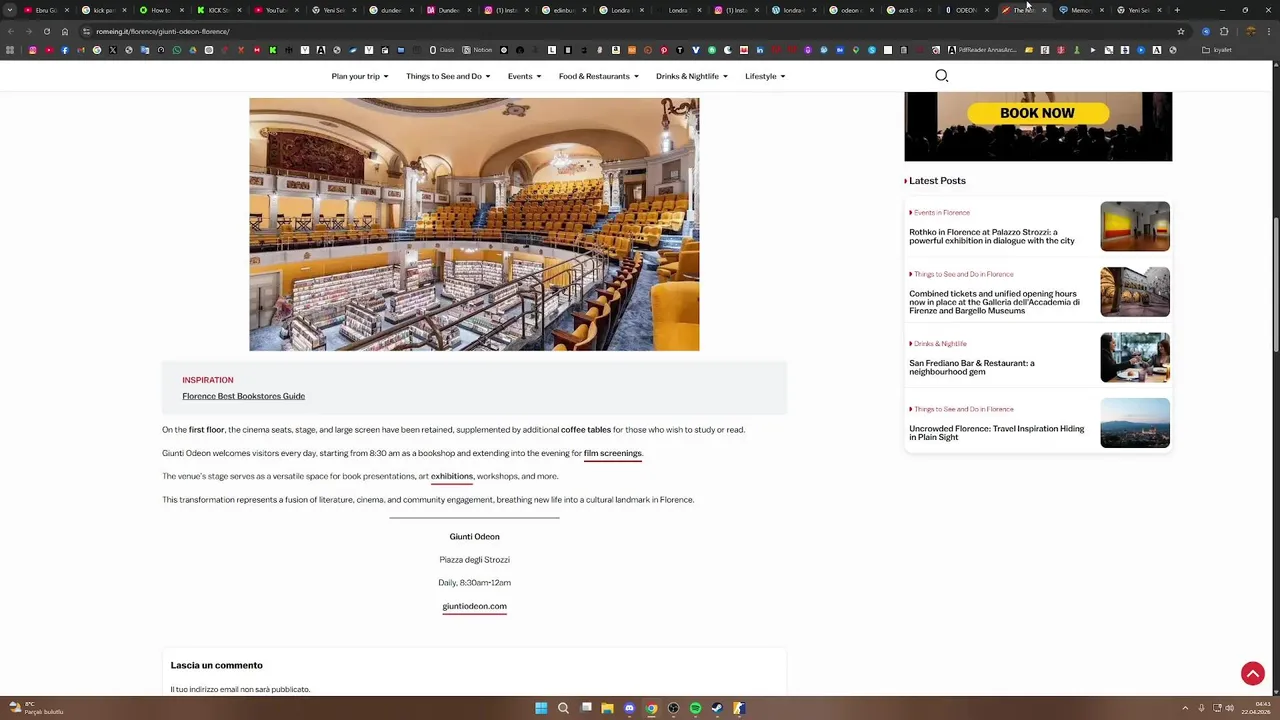
Task: Expand the Plan your trip menu
Action: tap(360, 76)
